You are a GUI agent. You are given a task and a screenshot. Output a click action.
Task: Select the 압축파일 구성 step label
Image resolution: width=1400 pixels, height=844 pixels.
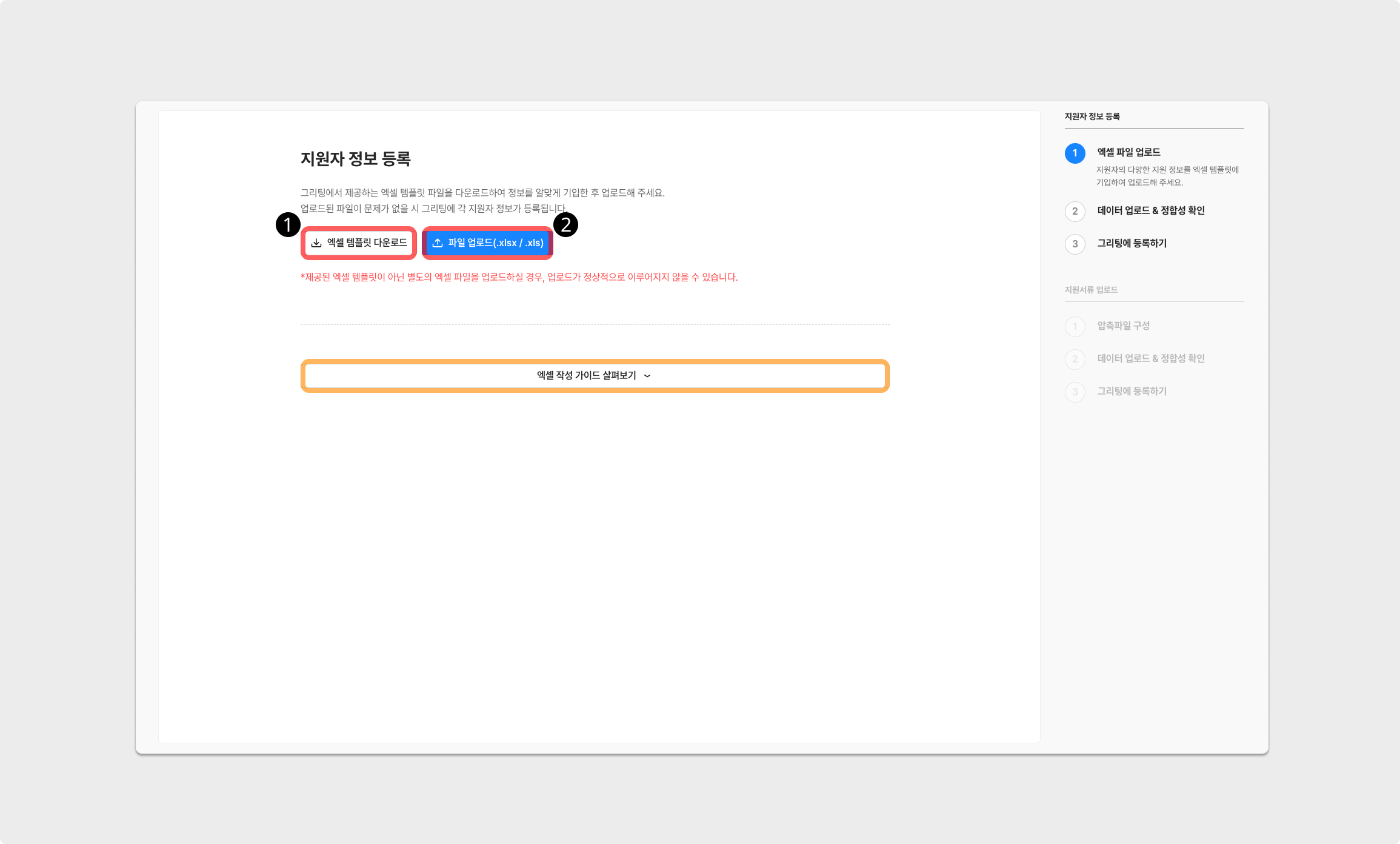[1123, 326]
